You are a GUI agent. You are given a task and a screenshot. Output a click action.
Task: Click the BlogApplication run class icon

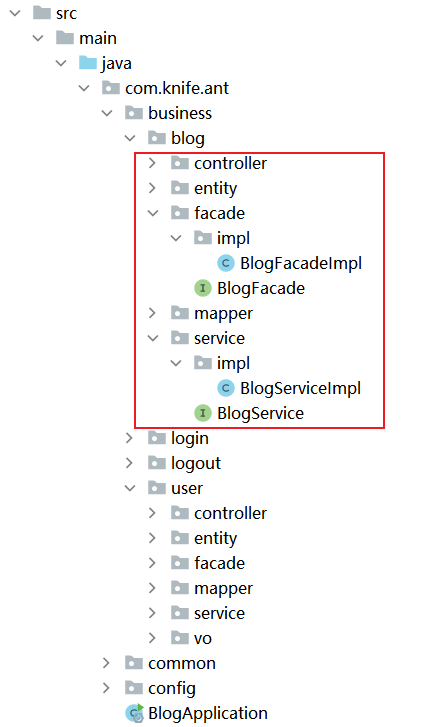134,713
